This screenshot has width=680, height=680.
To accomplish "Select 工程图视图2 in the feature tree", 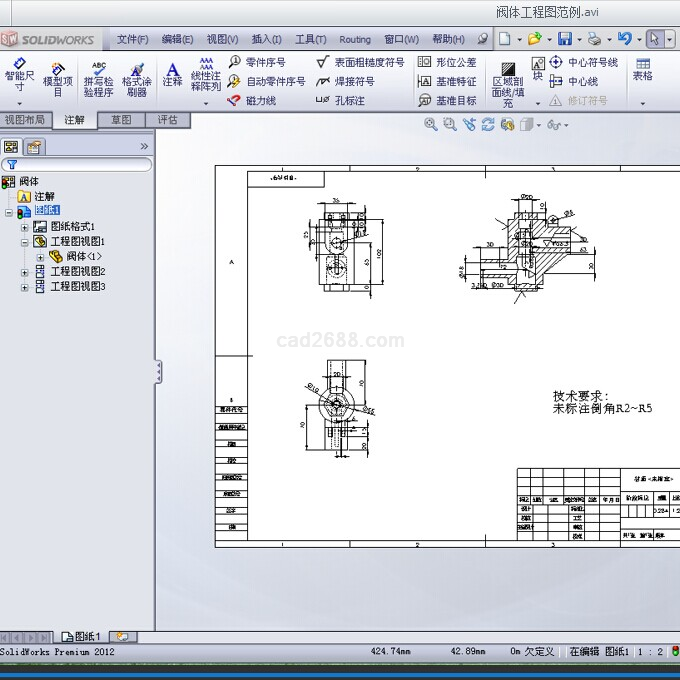I will 77,272.
